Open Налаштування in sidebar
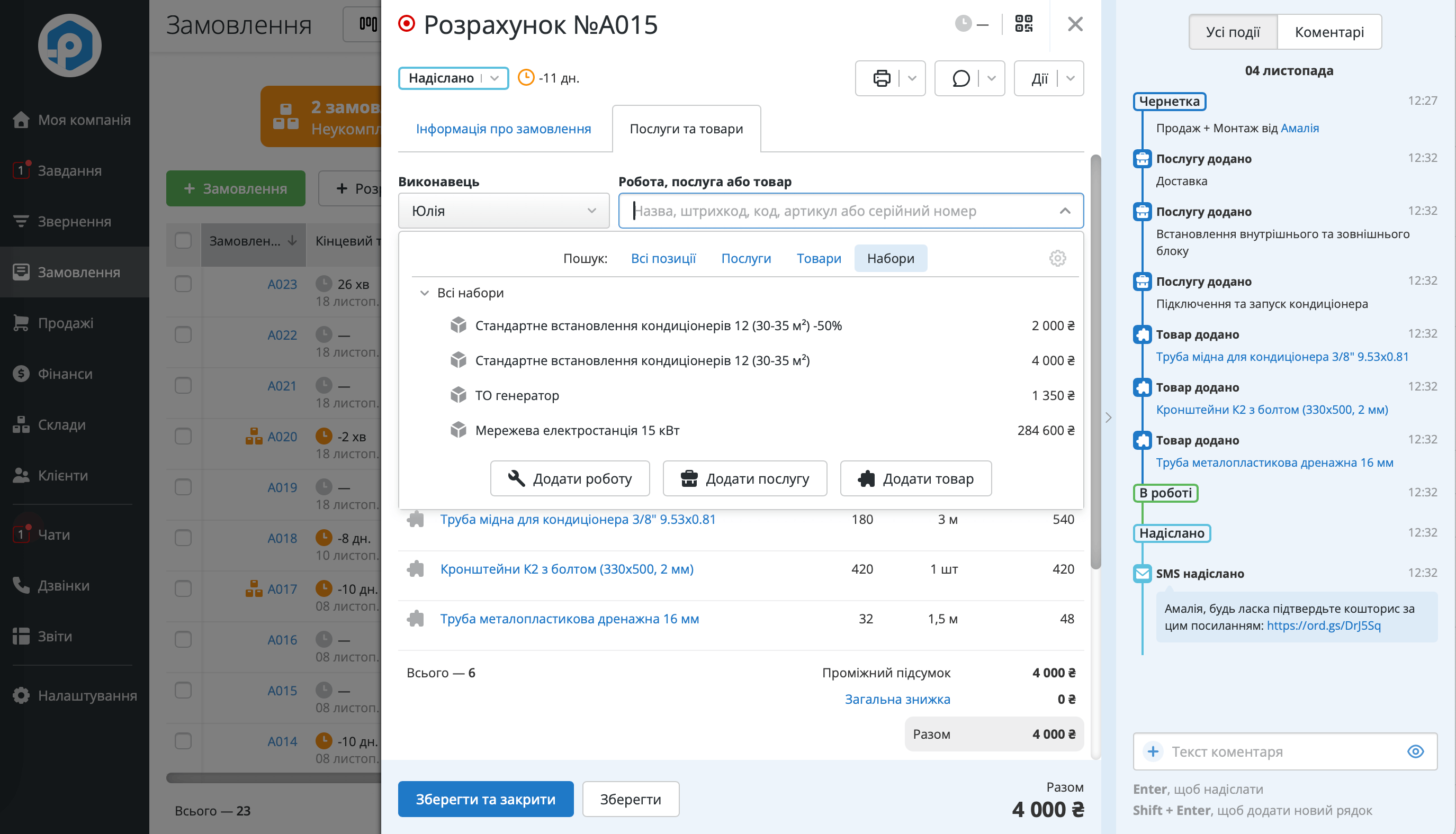 (x=75, y=695)
